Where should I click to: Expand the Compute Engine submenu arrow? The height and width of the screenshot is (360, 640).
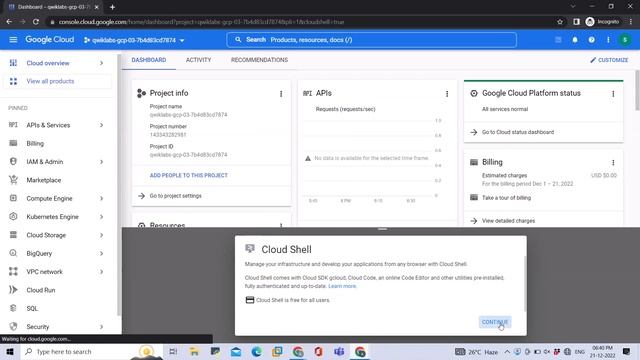(101, 198)
